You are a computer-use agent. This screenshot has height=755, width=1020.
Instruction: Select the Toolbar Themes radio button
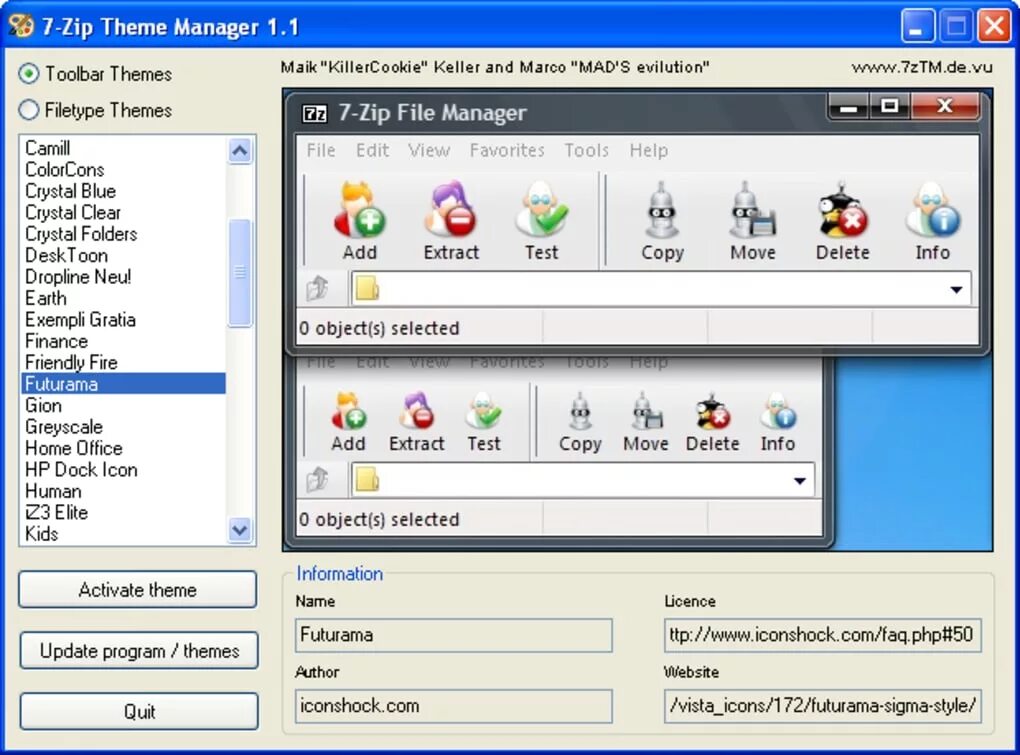click(x=29, y=73)
